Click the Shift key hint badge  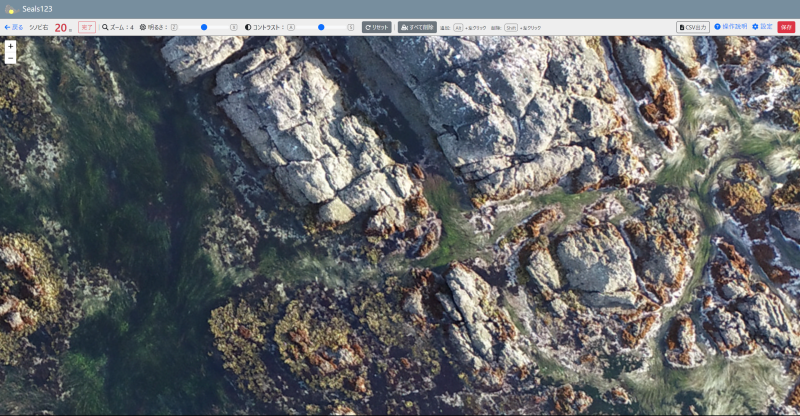point(511,28)
